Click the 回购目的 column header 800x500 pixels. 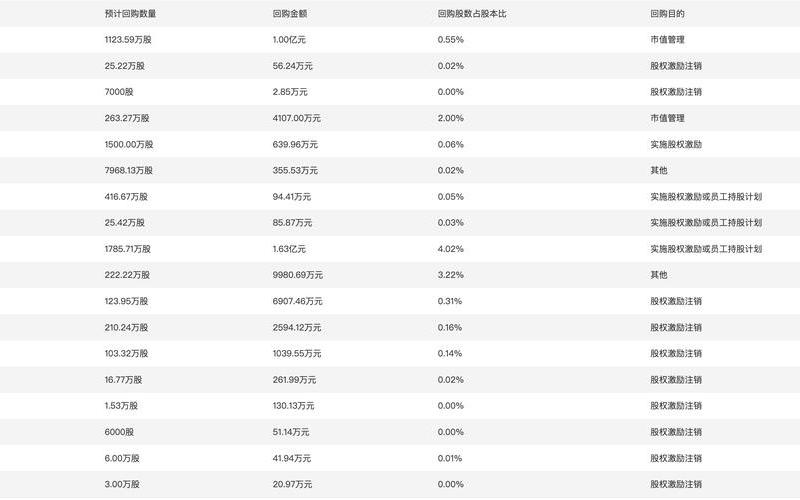click(x=667, y=14)
